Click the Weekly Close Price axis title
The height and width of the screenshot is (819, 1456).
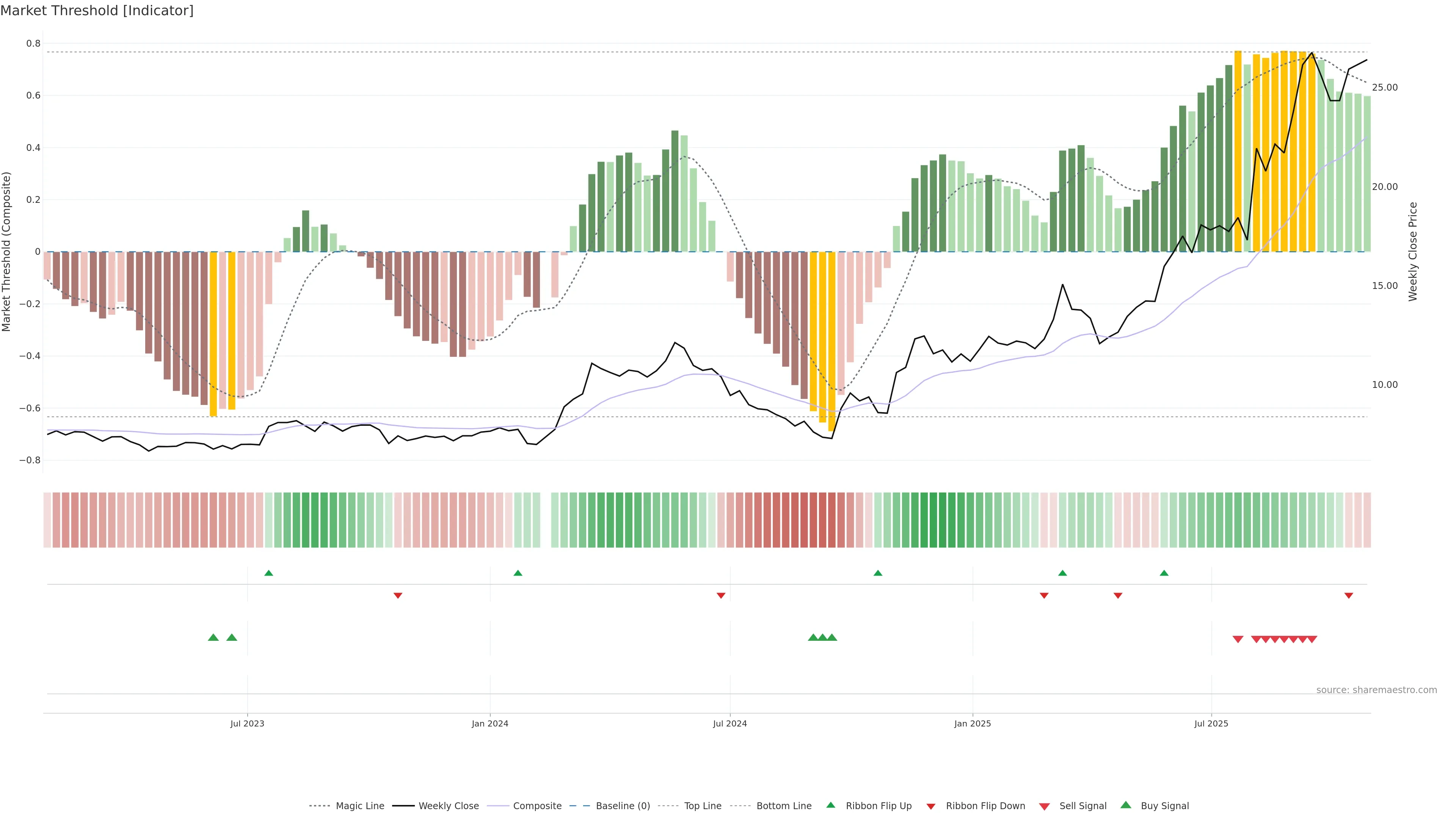point(1412,251)
